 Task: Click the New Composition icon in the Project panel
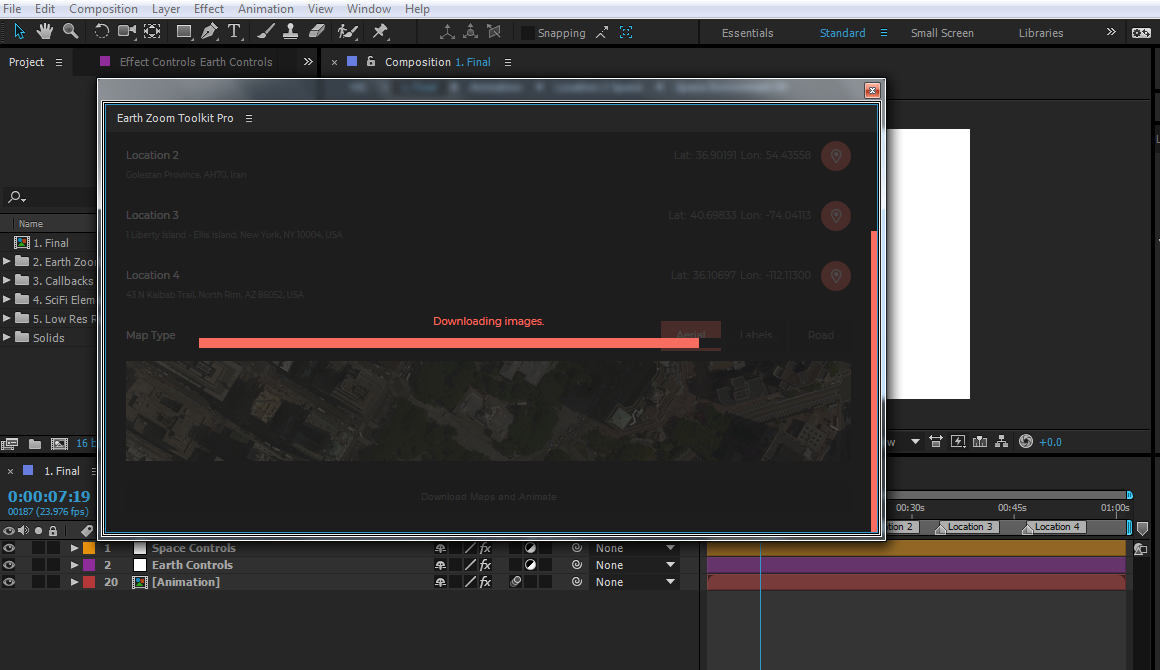coord(59,444)
